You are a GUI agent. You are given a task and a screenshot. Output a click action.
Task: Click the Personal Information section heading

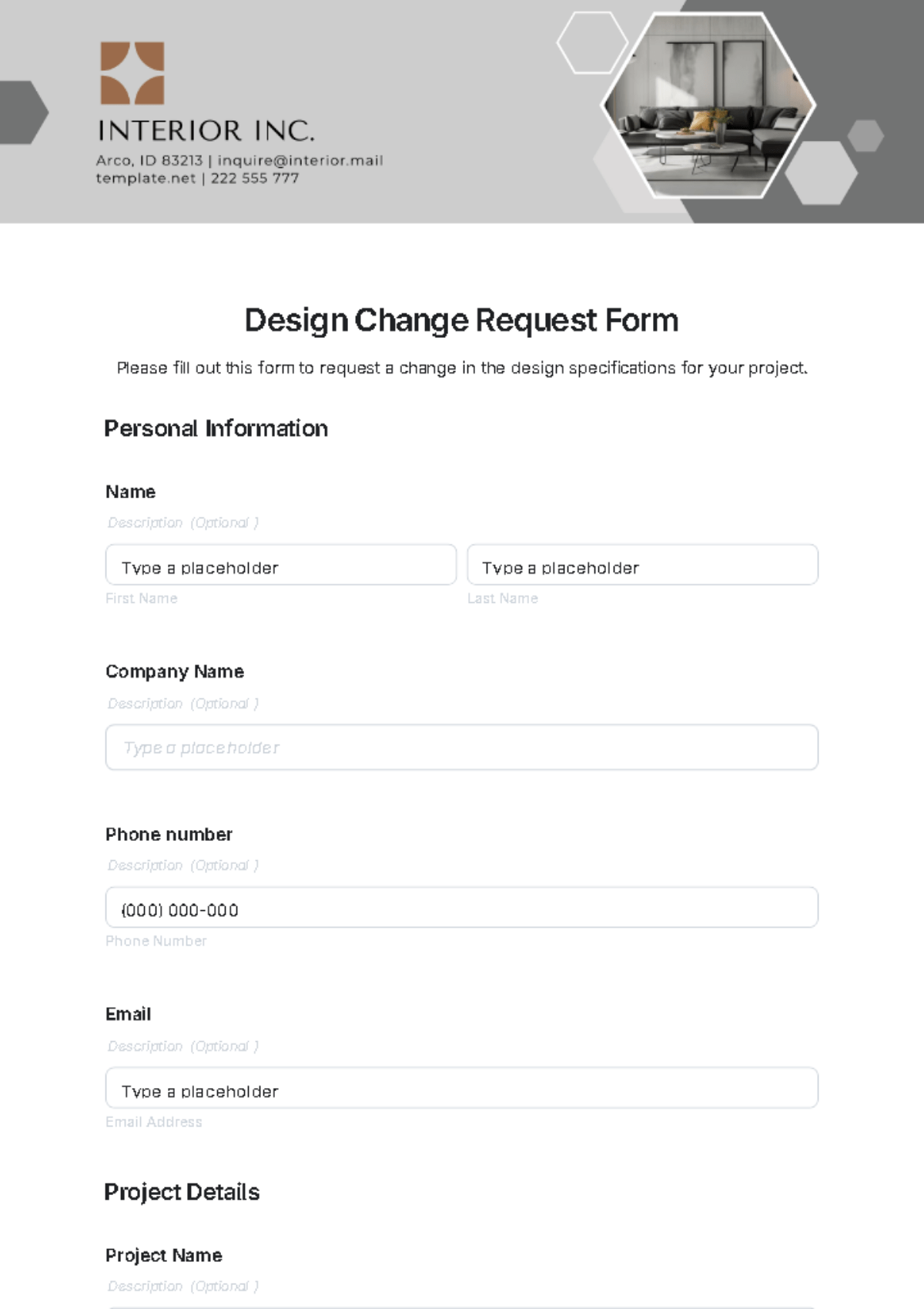coord(216,428)
